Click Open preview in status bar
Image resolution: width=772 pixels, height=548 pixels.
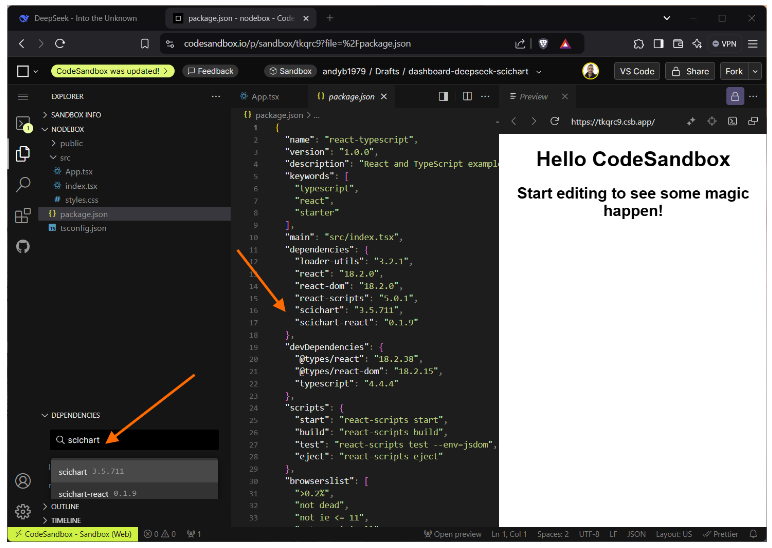452,534
